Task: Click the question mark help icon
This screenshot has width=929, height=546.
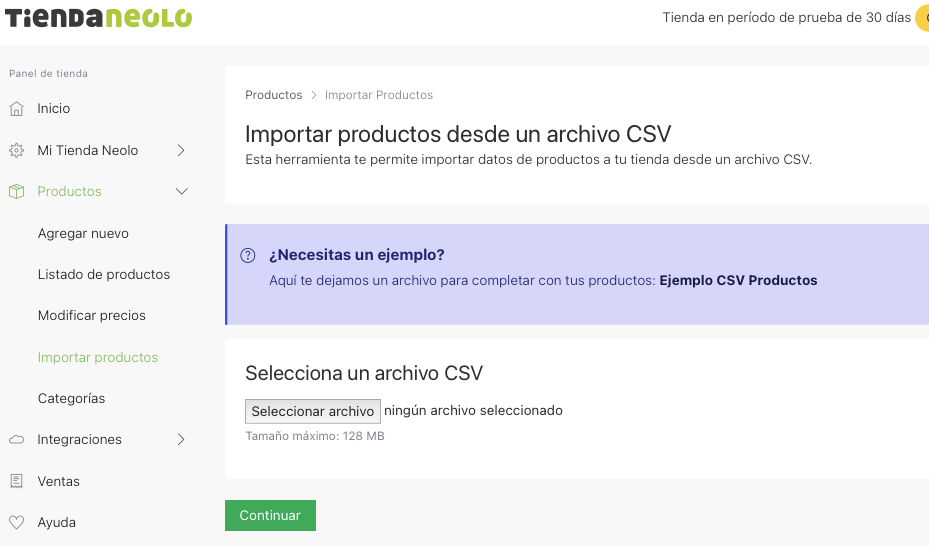Action: coord(248,256)
